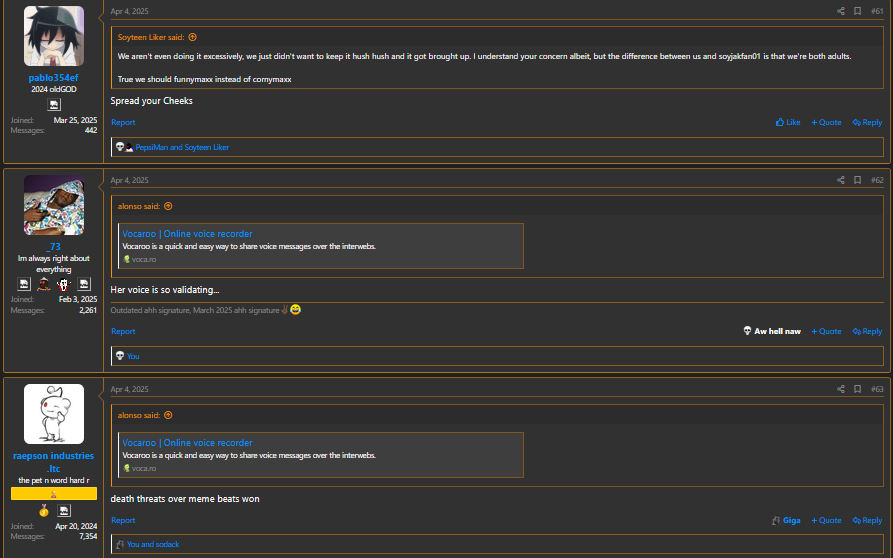Jump to Soyteen Liker's quoted post arrow
This screenshot has width=893, height=558.
pos(192,37)
